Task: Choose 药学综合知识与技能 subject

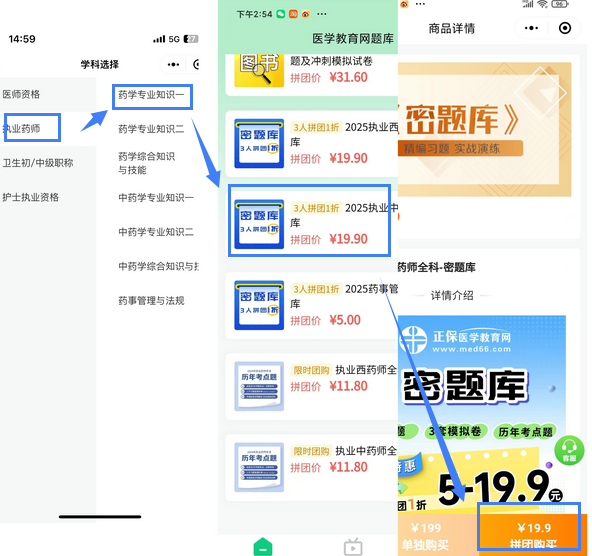Action: pyautogui.click(x=146, y=163)
